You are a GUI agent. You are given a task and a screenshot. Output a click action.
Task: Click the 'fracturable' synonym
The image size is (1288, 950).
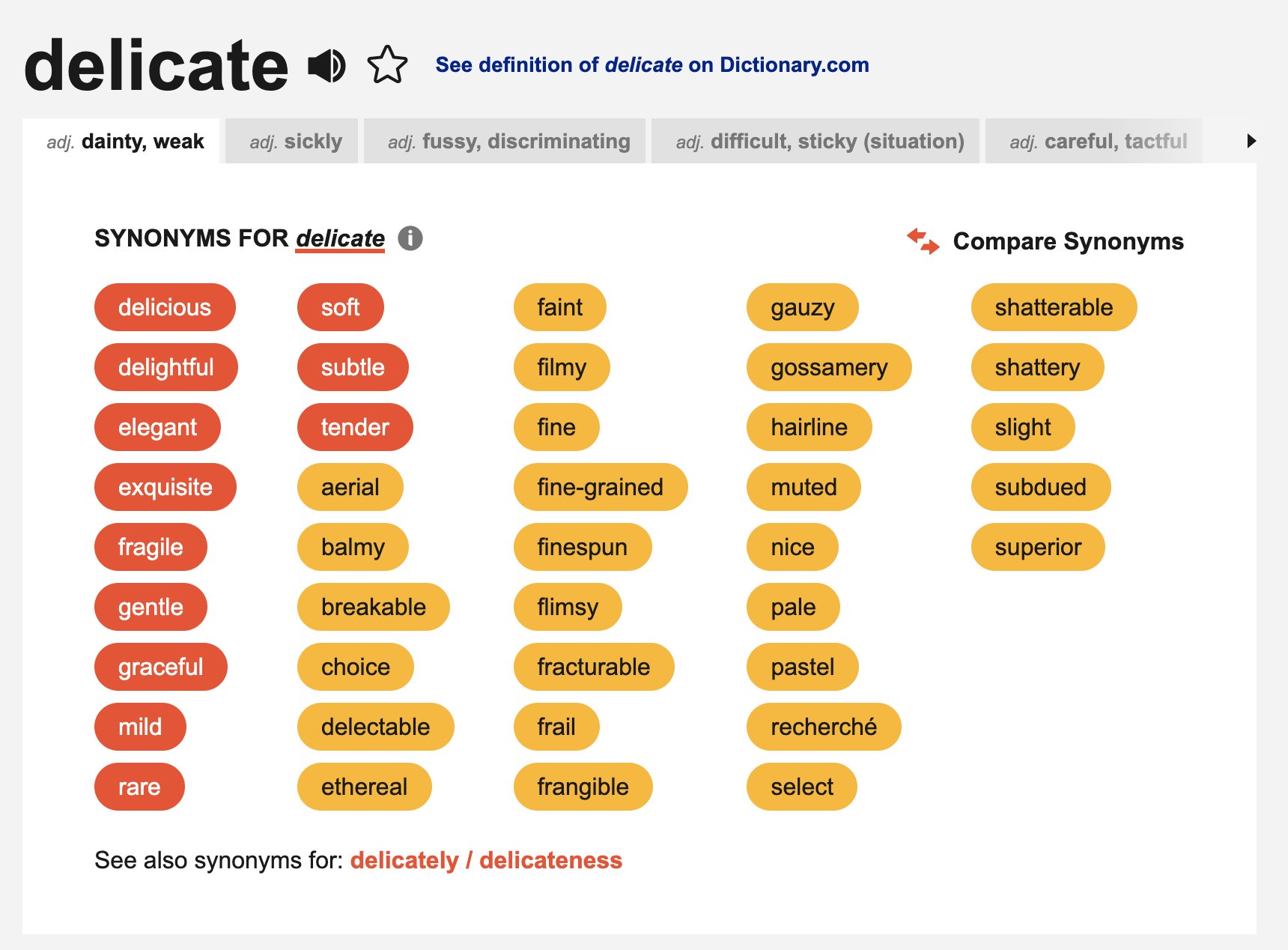coord(594,667)
